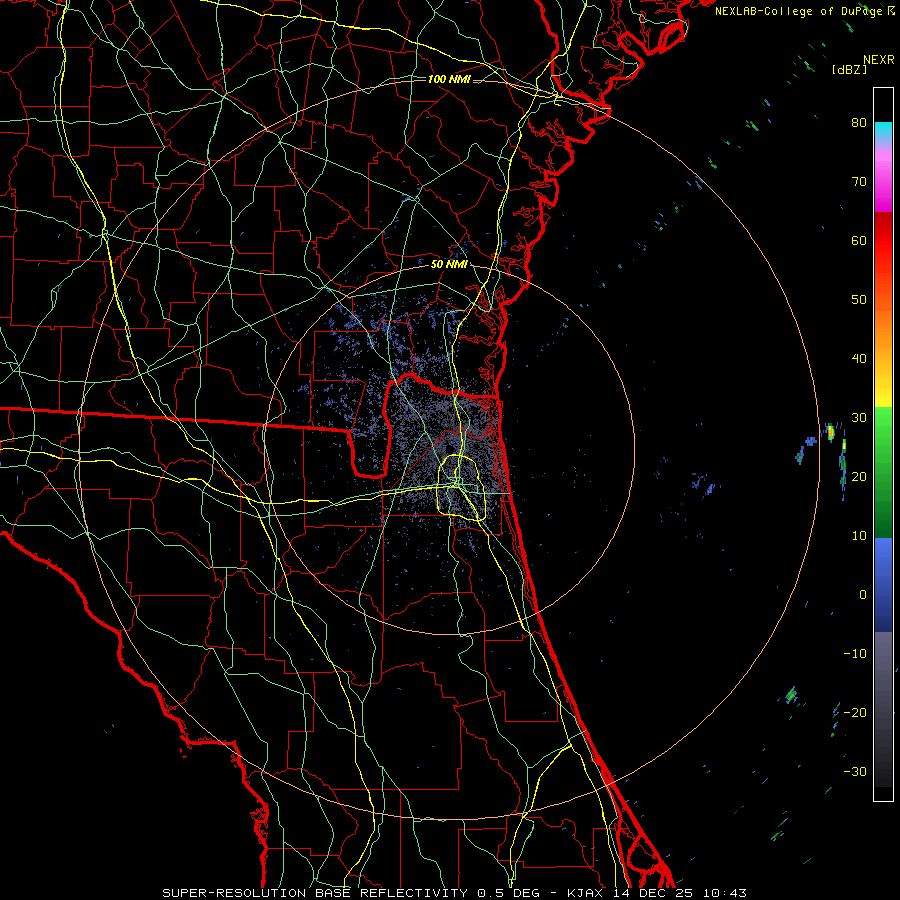This screenshot has width=900, height=900.
Task: Pick the blue segment of the color bar
Action: pyautogui.click(x=883, y=584)
